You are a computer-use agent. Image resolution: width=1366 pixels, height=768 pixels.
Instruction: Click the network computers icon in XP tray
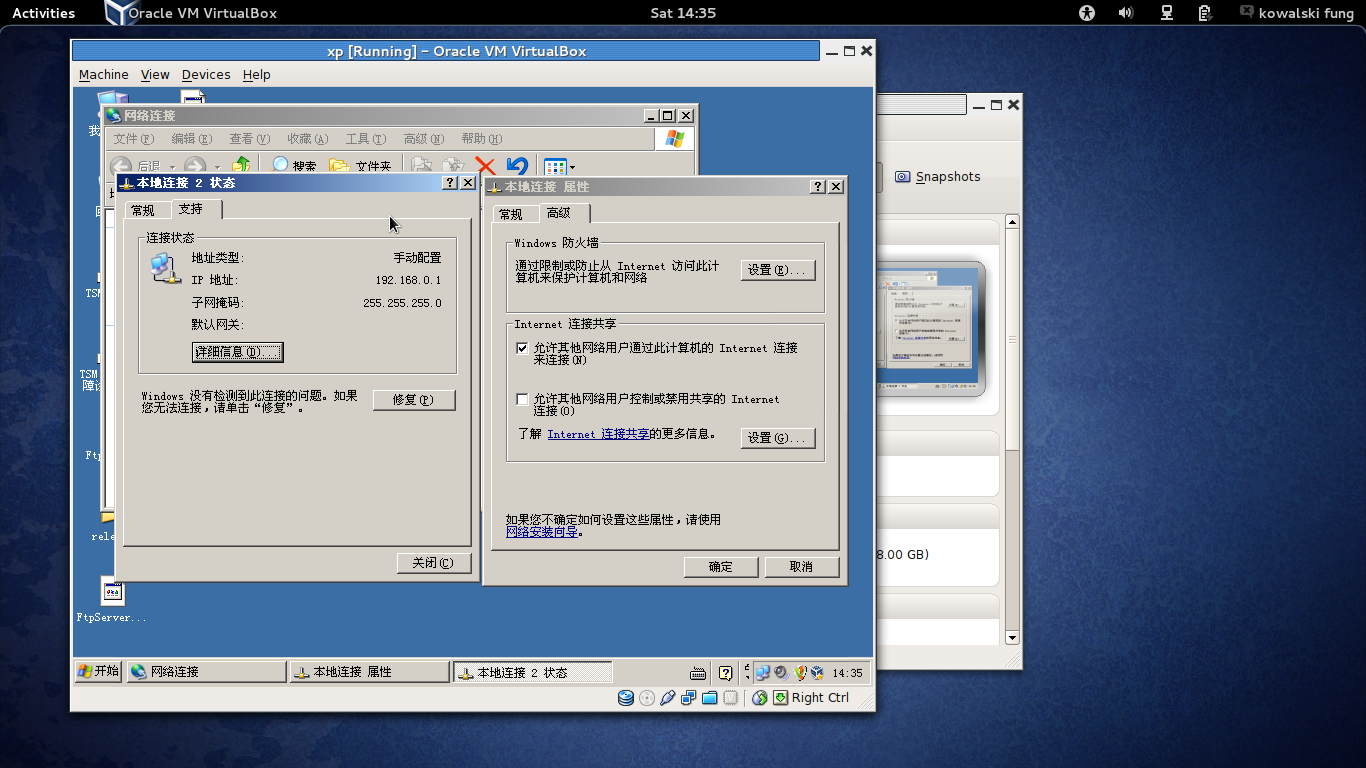pos(763,672)
